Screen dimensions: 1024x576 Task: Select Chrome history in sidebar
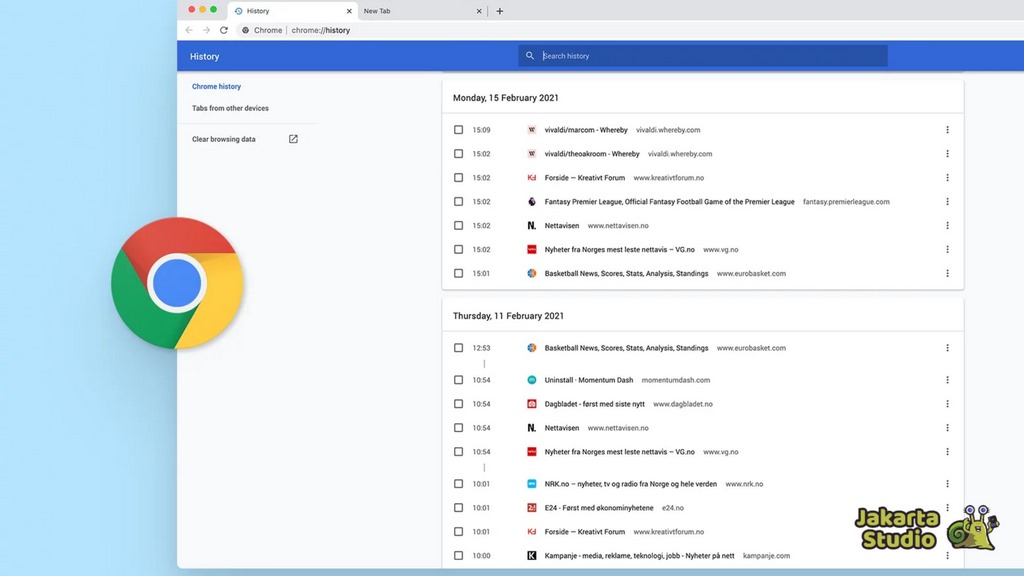[x=216, y=86]
